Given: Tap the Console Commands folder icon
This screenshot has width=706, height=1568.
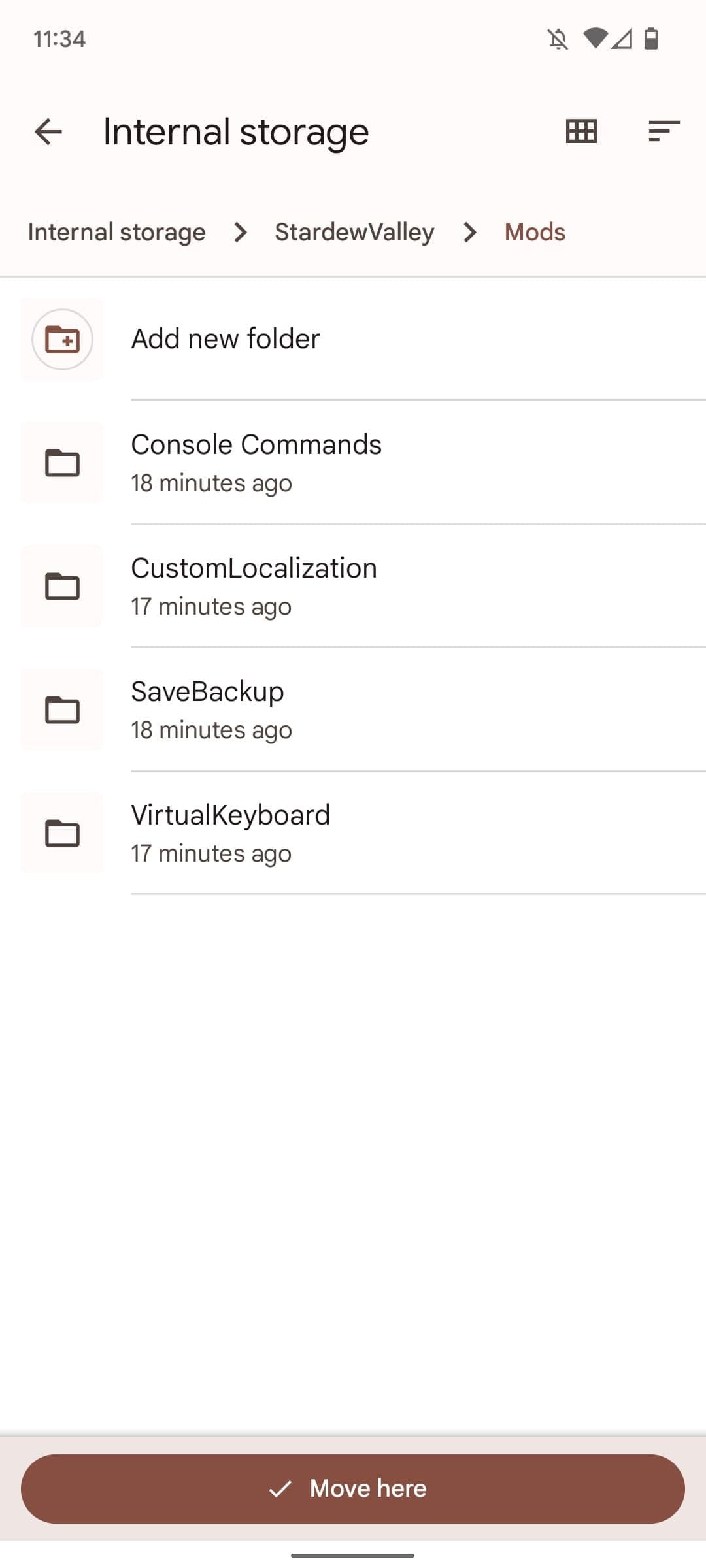Looking at the screenshot, I should coord(62,463).
